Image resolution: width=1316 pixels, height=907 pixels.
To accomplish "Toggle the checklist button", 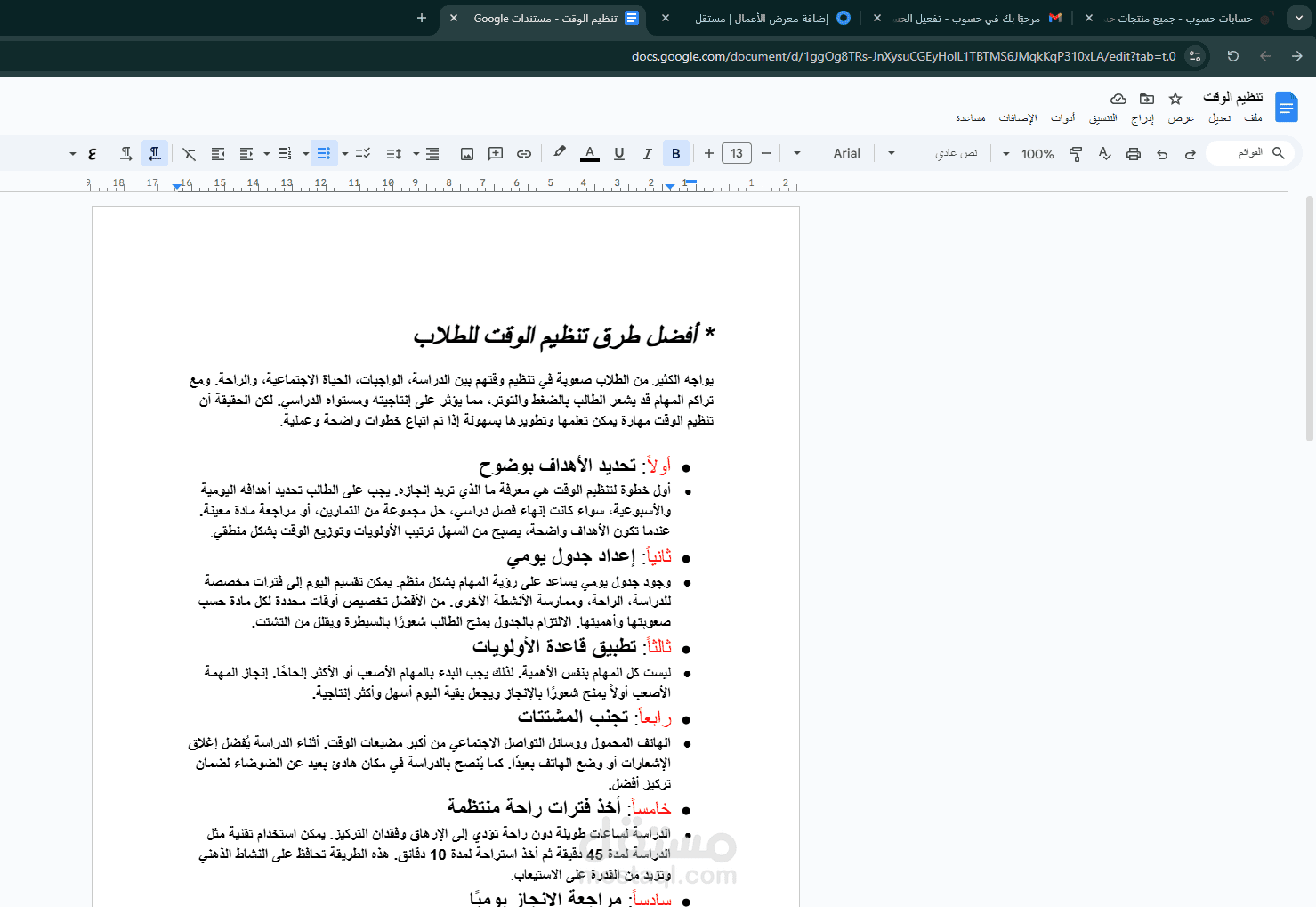I will point(363,154).
